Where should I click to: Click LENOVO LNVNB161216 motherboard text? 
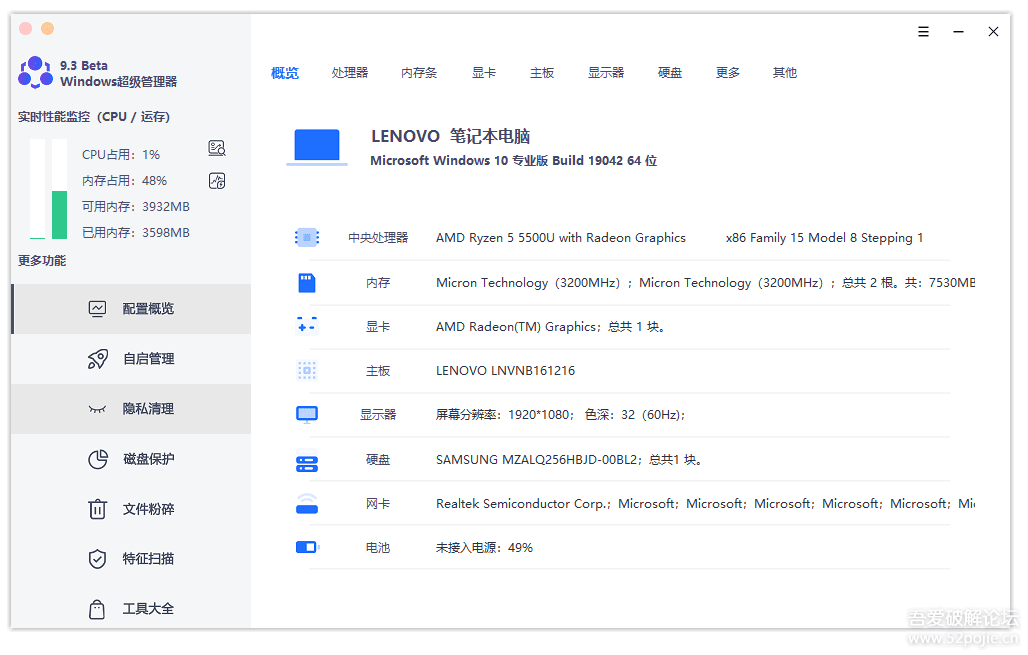(505, 370)
